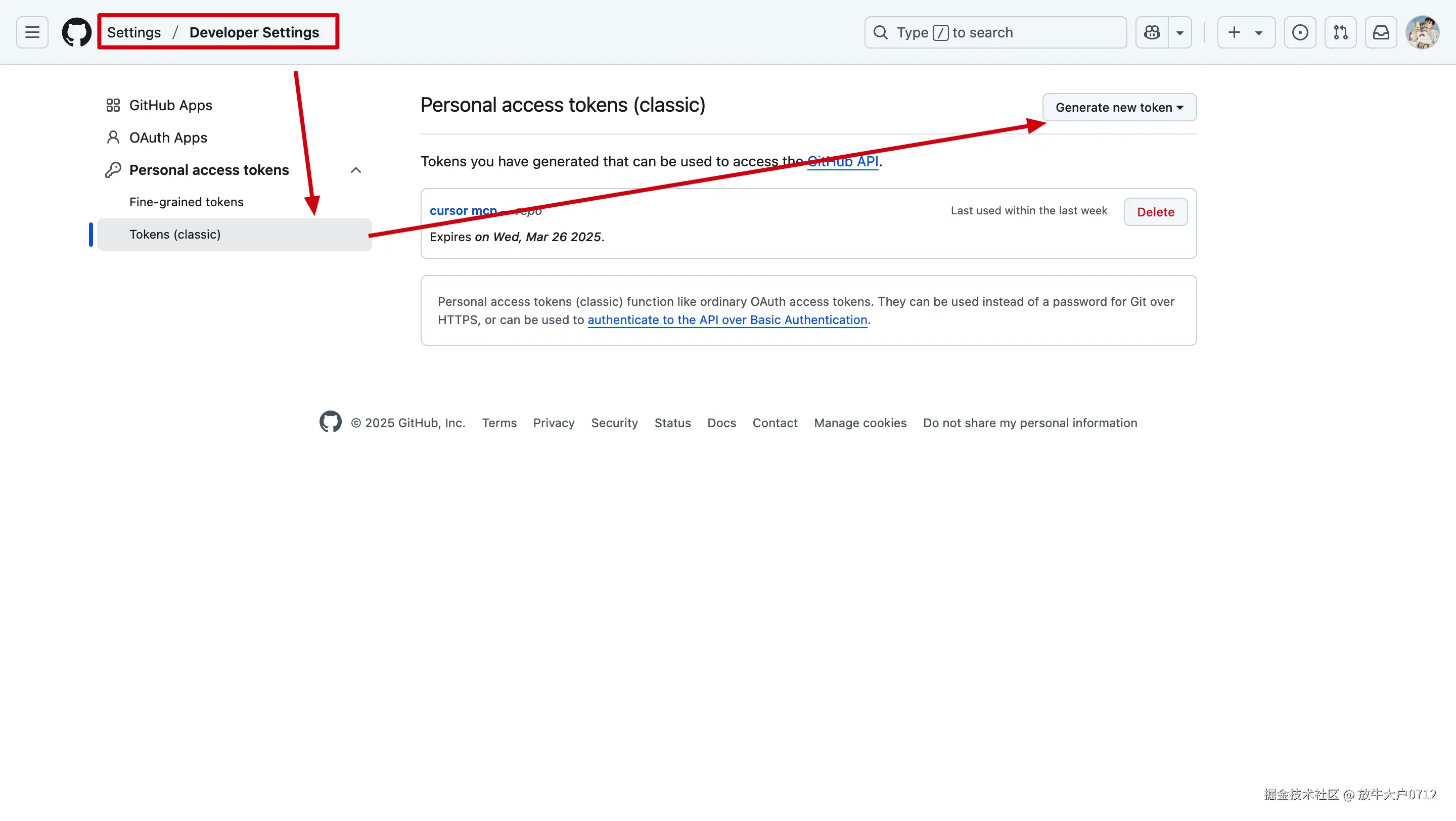Open the Copilot chat icon
1456x821 pixels.
tap(1151, 32)
